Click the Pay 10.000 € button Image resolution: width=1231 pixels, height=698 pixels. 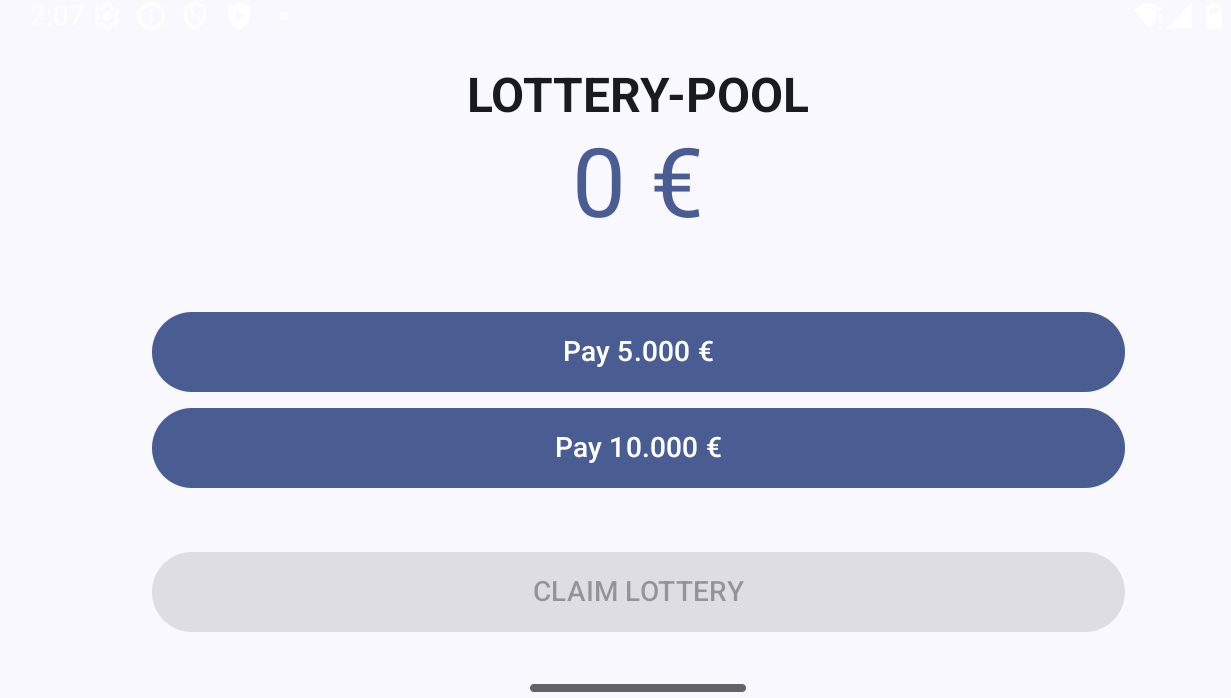[x=638, y=448]
